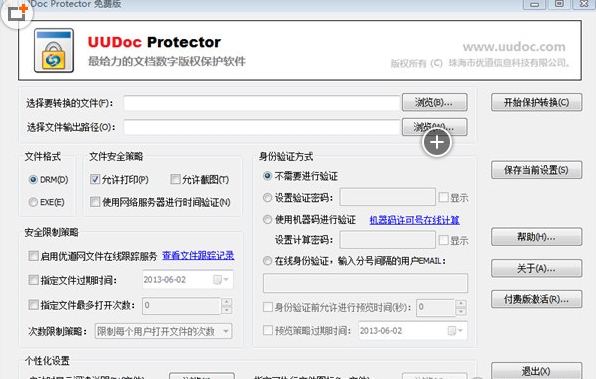The height and width of the screenshot is (379, 596).
Task: Open the 机器码许可号在线计算 link
Action: [414, 220]
